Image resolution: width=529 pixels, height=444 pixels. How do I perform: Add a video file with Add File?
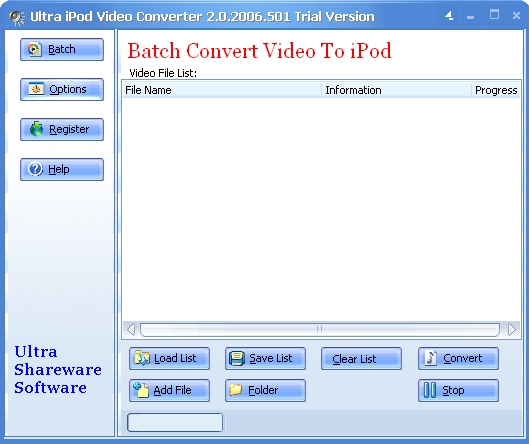pos(169,390)
